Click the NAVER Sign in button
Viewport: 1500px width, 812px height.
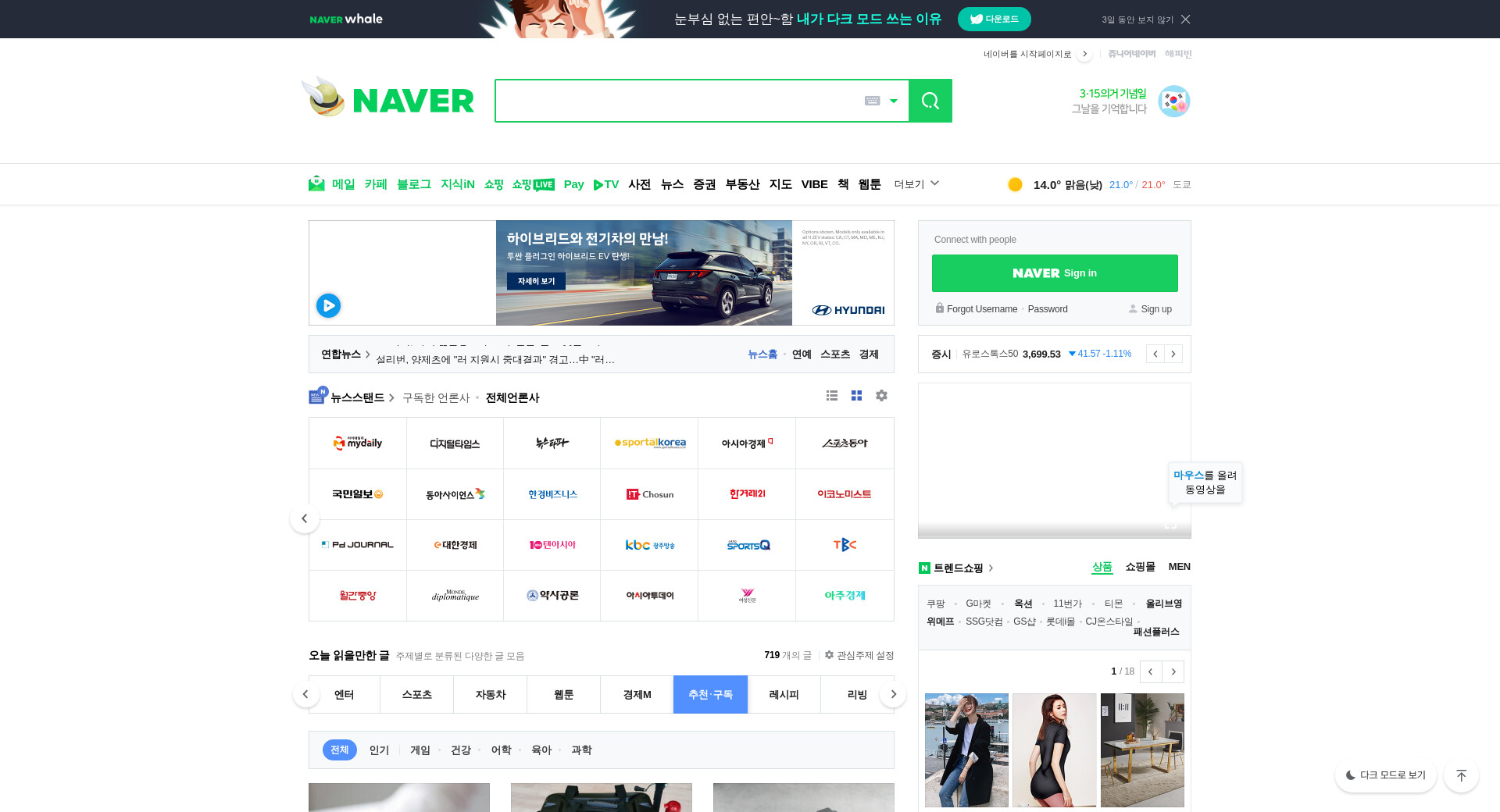(x=1055, y=273)
